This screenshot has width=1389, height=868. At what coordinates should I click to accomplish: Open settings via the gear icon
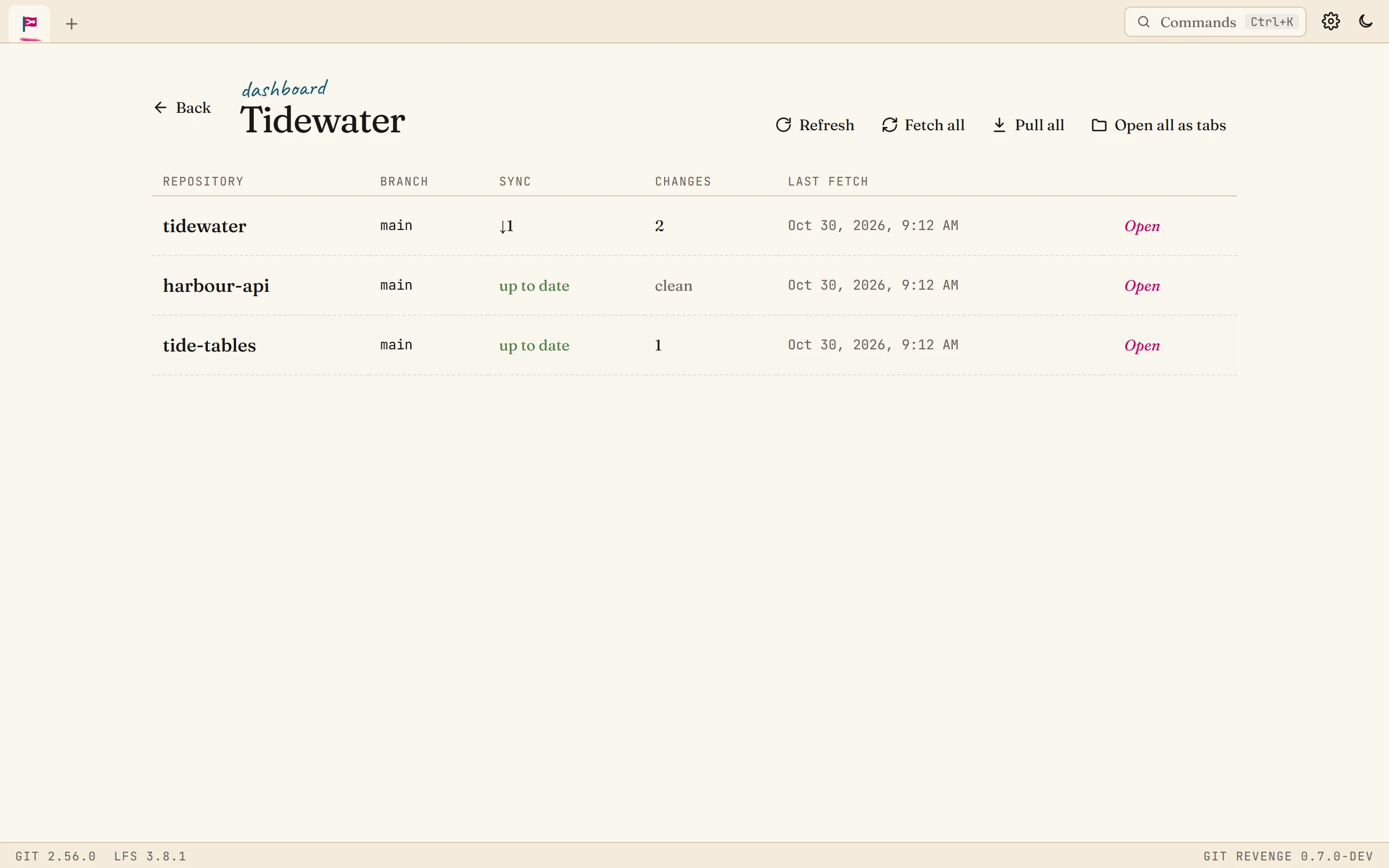coord(1330,22)
